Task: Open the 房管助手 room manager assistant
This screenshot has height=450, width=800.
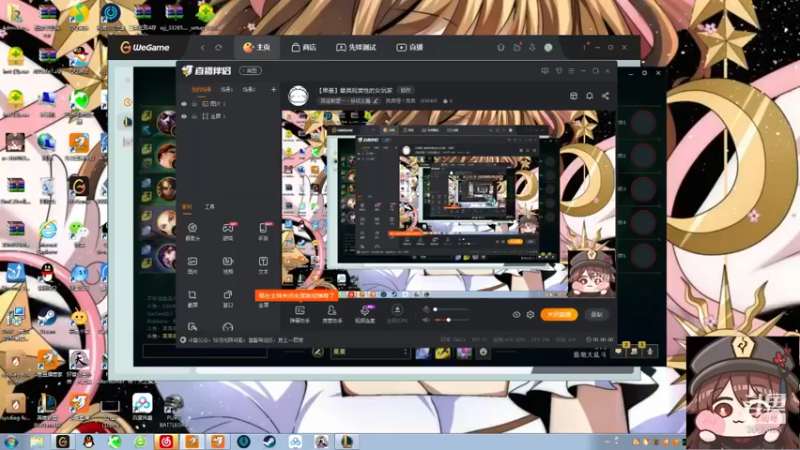Action: point(332,314)
